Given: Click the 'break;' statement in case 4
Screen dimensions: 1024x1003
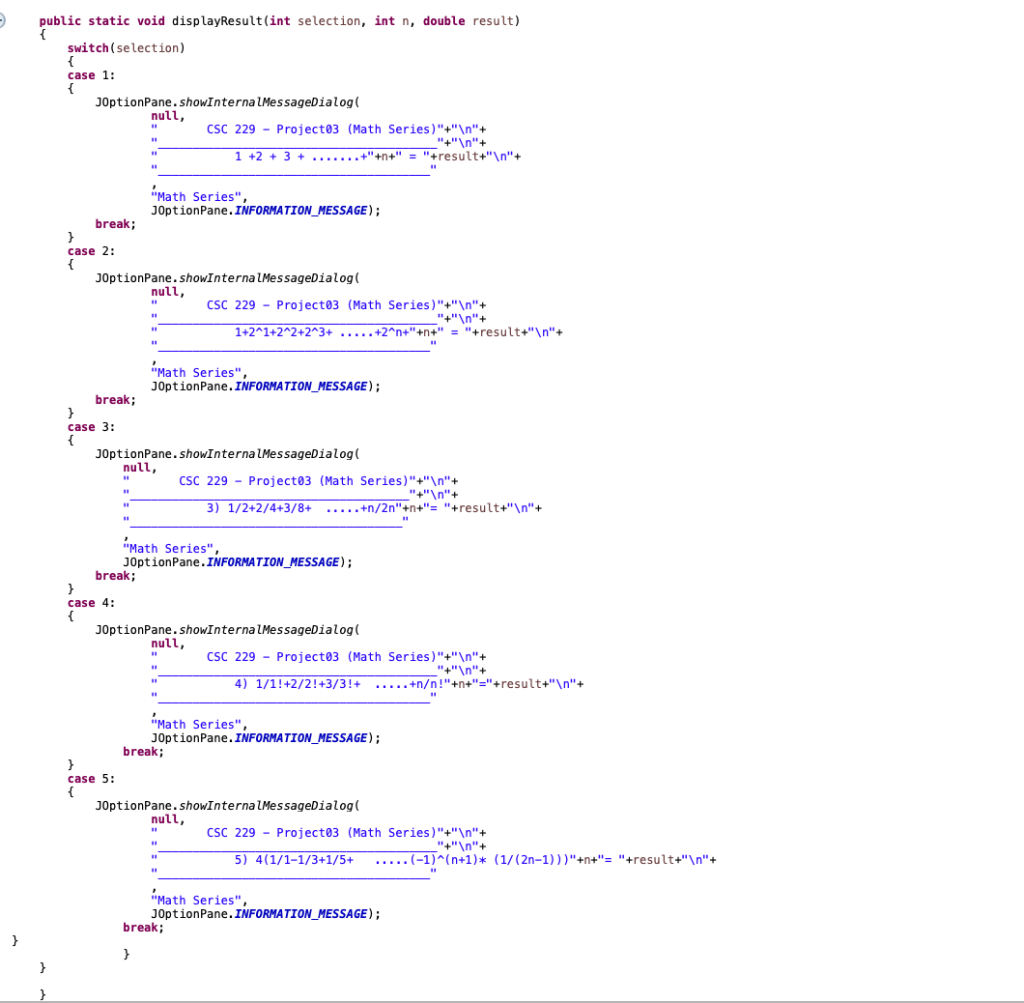Looking at the screenshot, I should point(144,752).
